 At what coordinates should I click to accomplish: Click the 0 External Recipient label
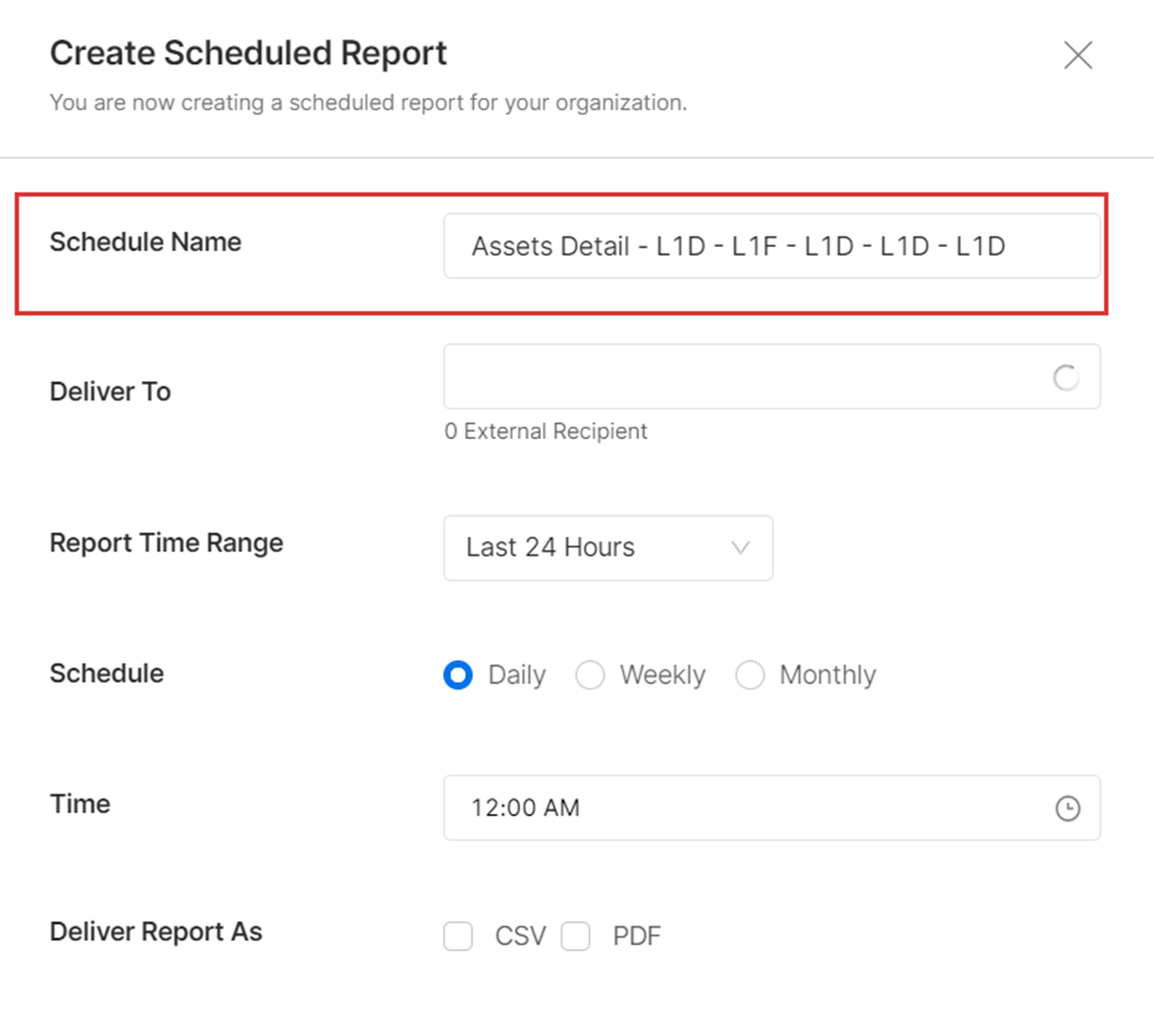pyautogui.click(x=545, y=431)
